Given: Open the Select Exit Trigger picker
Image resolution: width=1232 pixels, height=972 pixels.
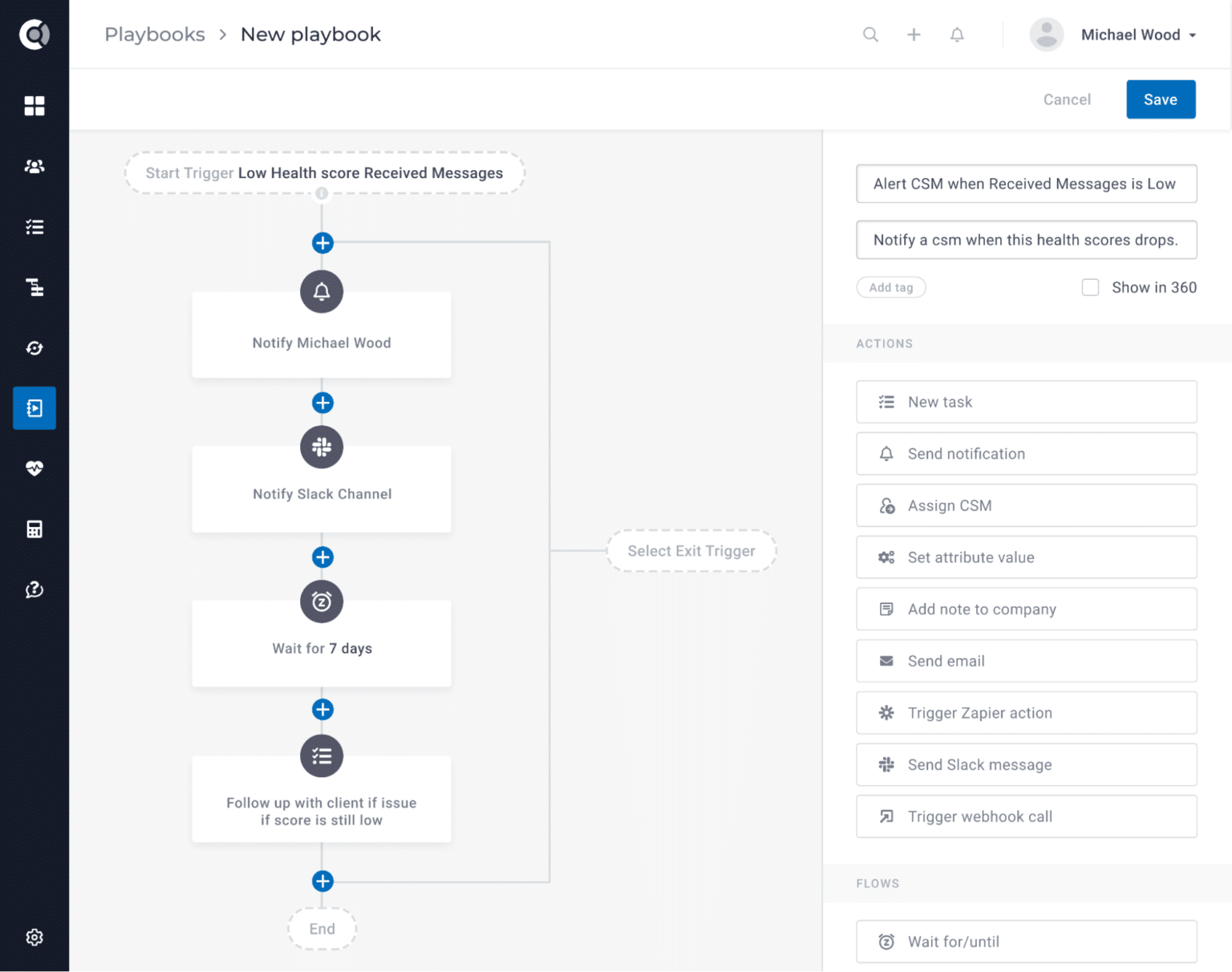Looking at the screenshot, I should click(691, 551).
